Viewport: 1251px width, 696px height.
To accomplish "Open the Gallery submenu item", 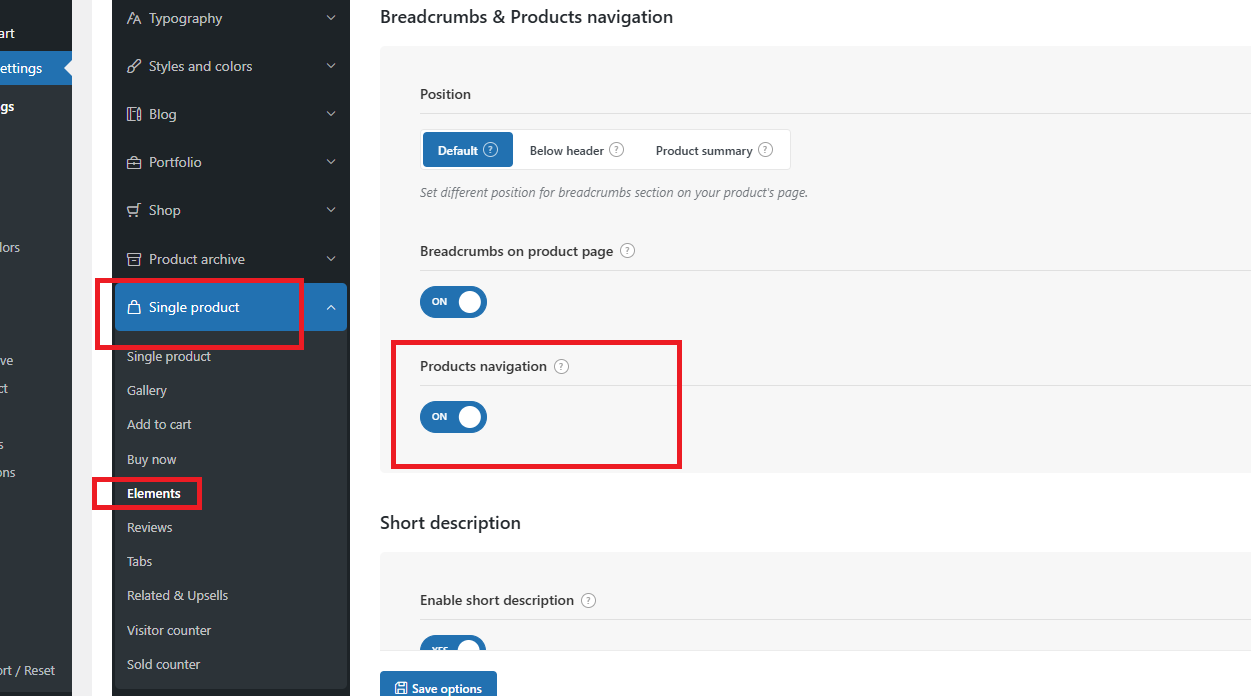I will point(147,390).
